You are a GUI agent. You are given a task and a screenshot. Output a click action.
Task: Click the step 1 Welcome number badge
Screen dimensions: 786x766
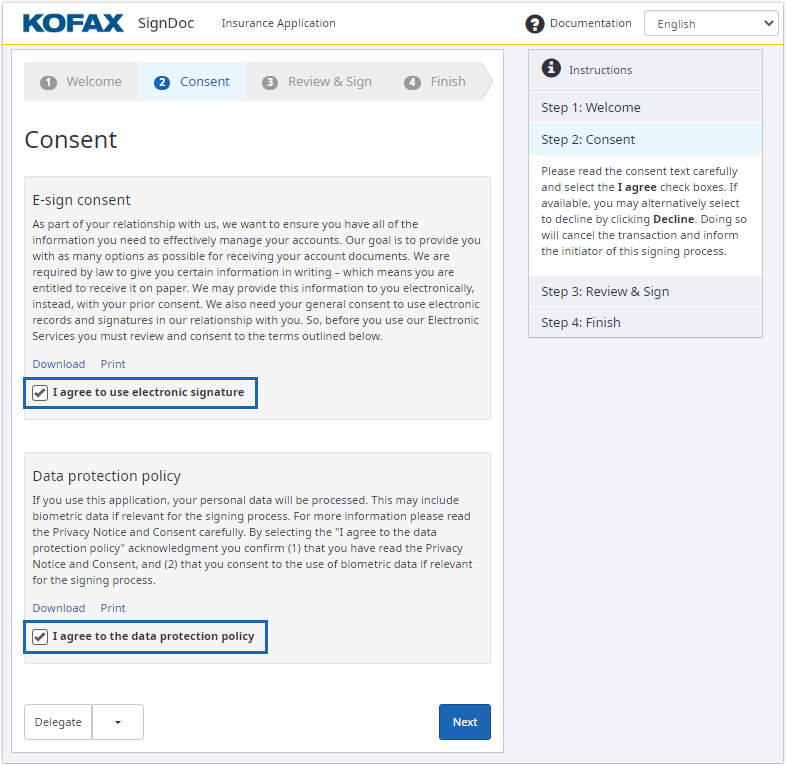tap(48, 83)
